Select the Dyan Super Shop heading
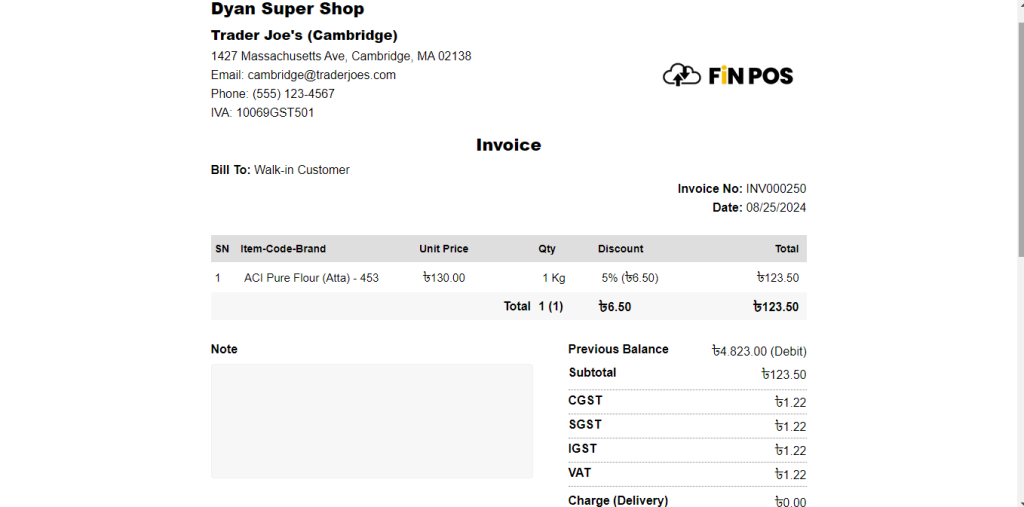The height and width of the screenshot is (507, 1024). (x=287, y=9)
